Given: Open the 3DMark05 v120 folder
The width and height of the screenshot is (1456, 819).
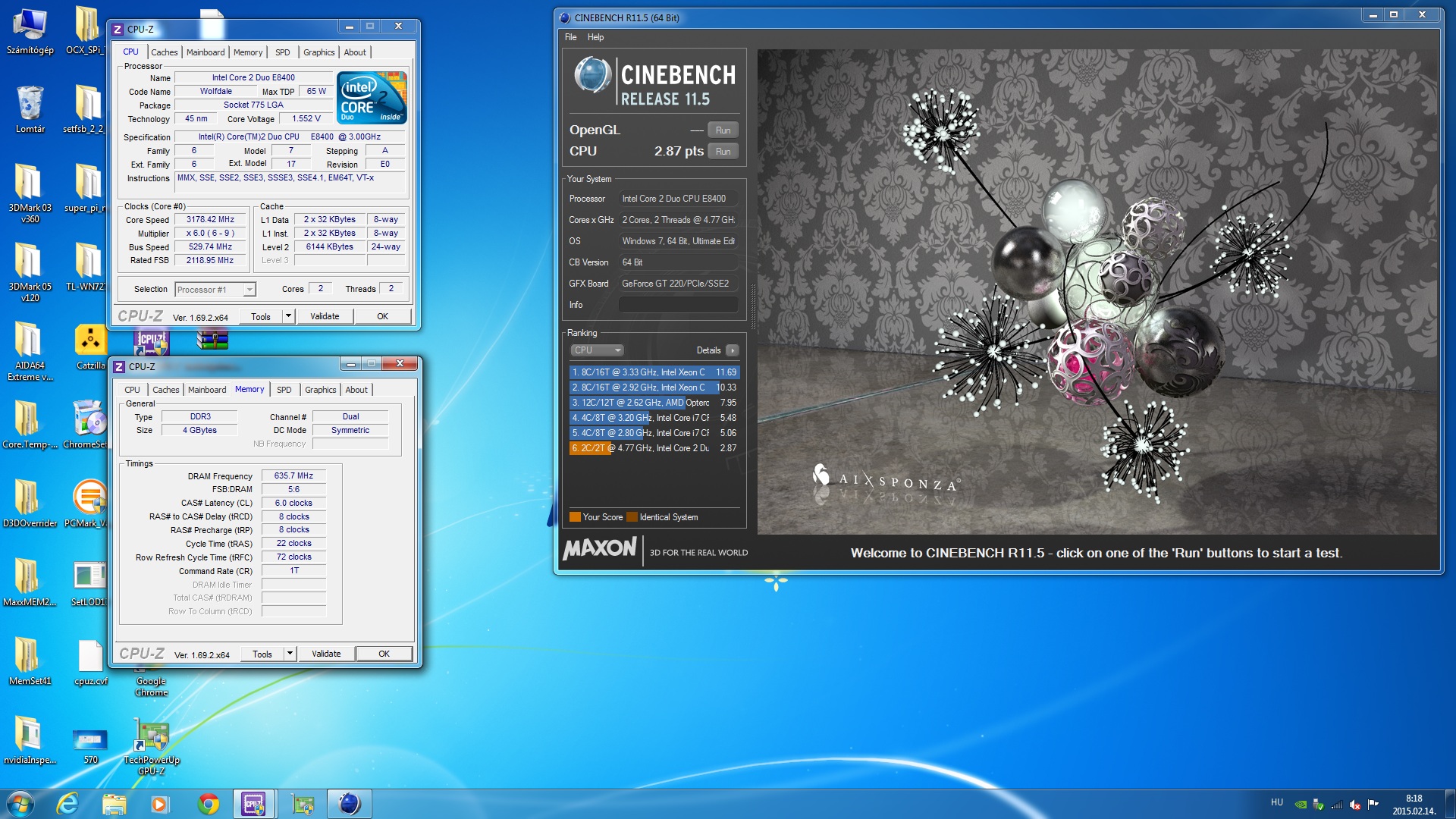Looking at the screenshot, I should pyautogui.click(x=30, y=272).
